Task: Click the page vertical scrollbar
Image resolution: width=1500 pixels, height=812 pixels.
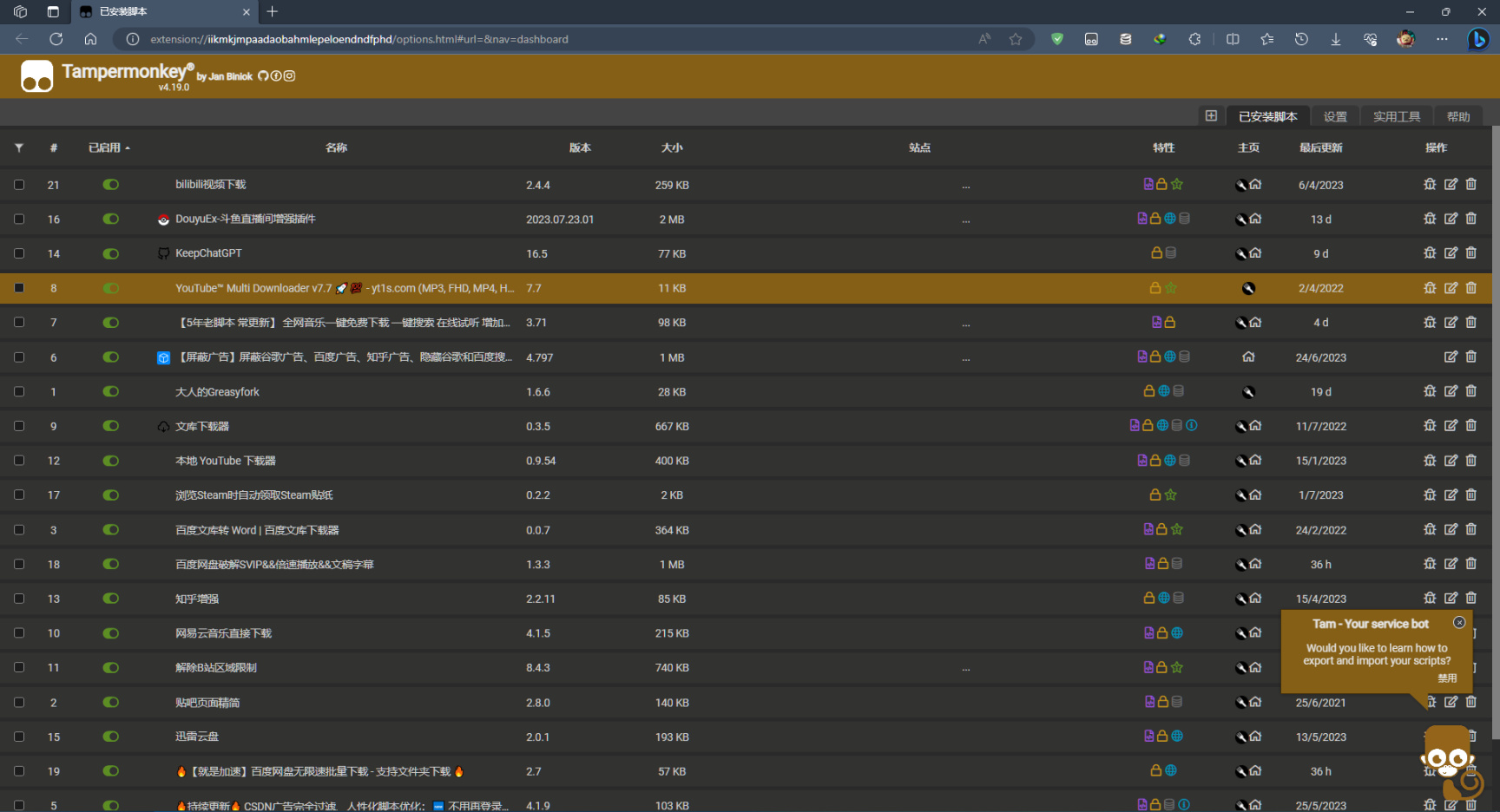Action: click(1496, 434)
